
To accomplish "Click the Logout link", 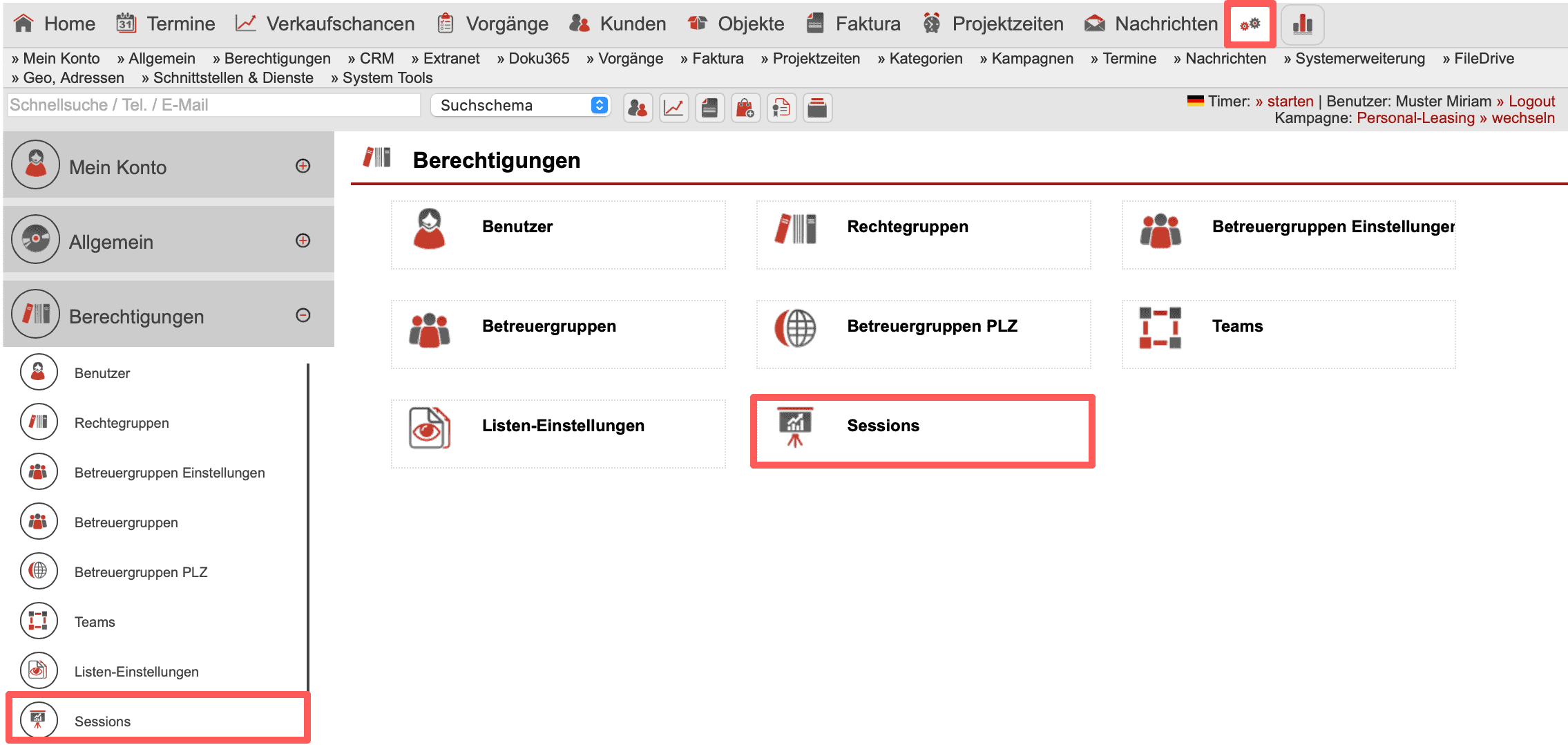I will pos(1531,102).
